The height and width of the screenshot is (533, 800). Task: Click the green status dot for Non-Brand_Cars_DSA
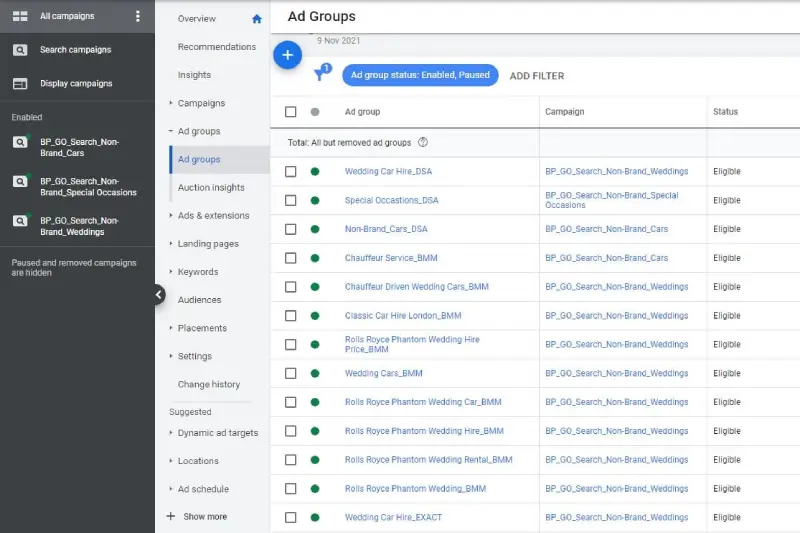pyautogui.click(x=315, y=229)
